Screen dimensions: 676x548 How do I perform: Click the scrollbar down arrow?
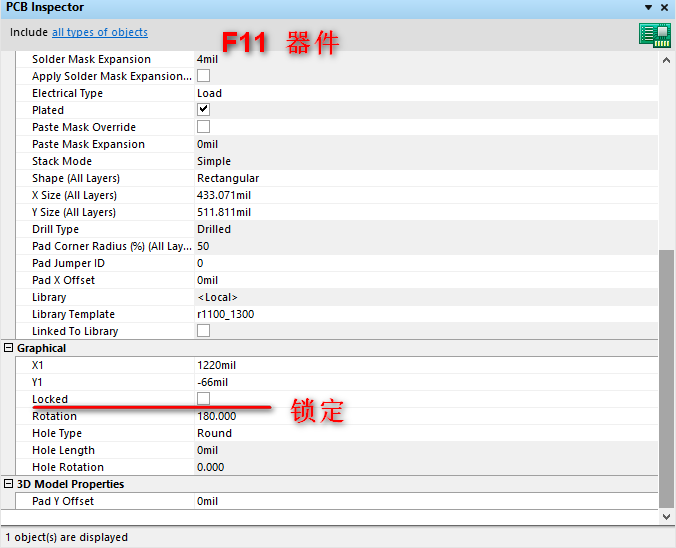667,516
